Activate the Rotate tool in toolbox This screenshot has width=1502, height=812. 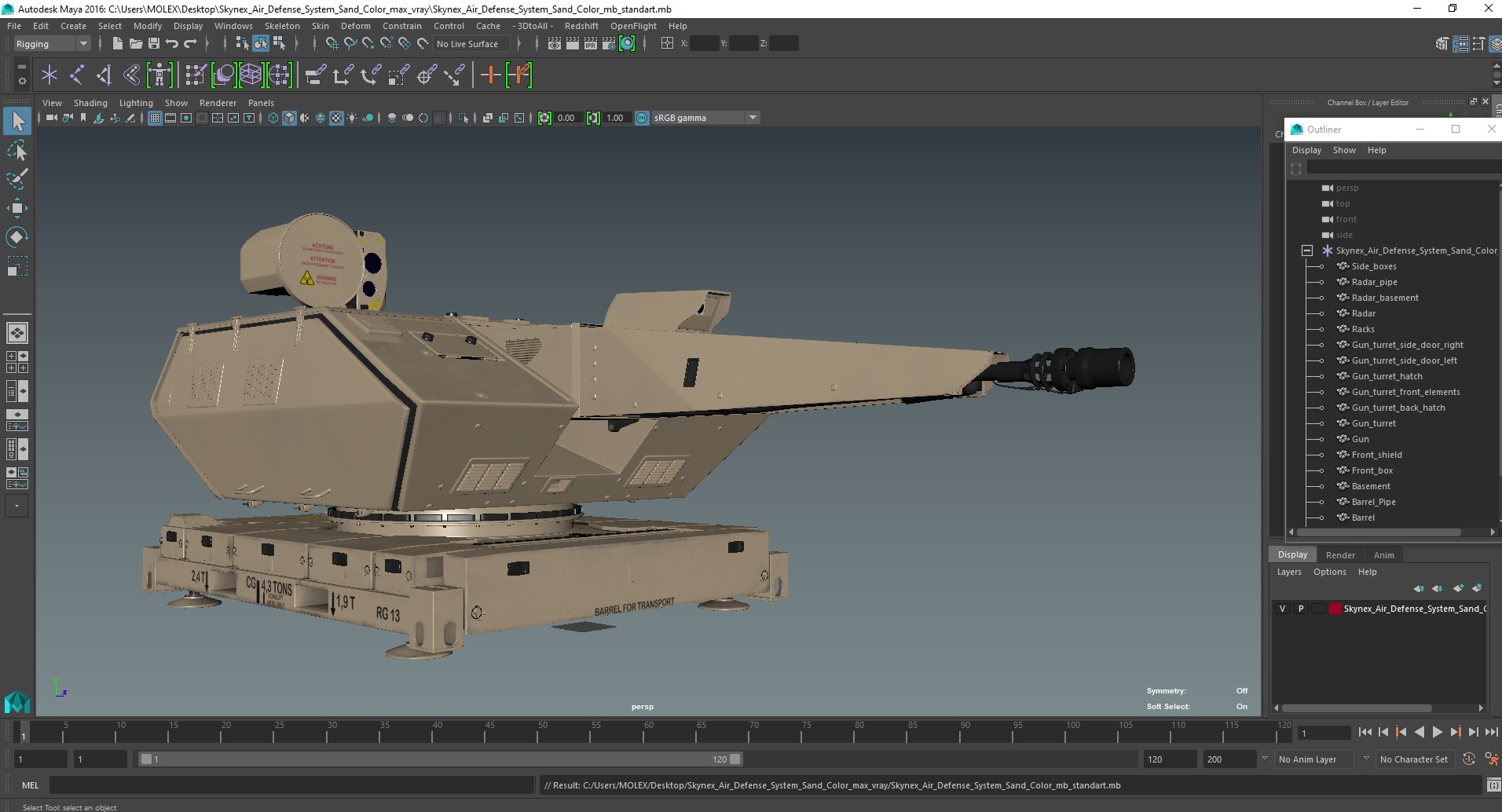pos(17,236)
